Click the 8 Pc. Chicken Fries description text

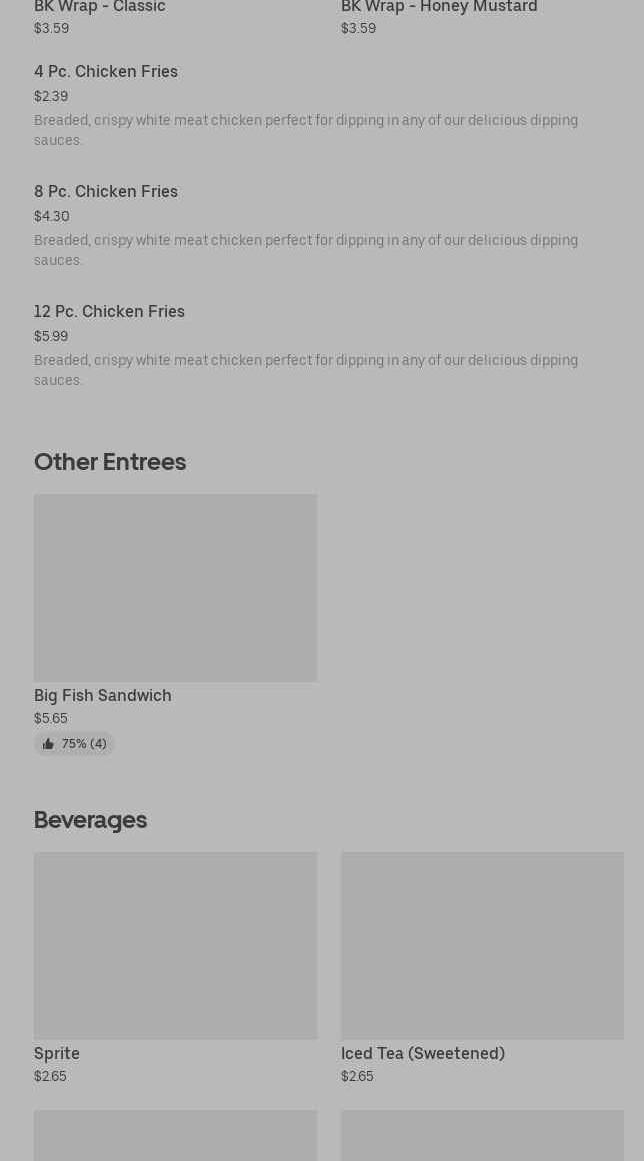coord(305,250)
